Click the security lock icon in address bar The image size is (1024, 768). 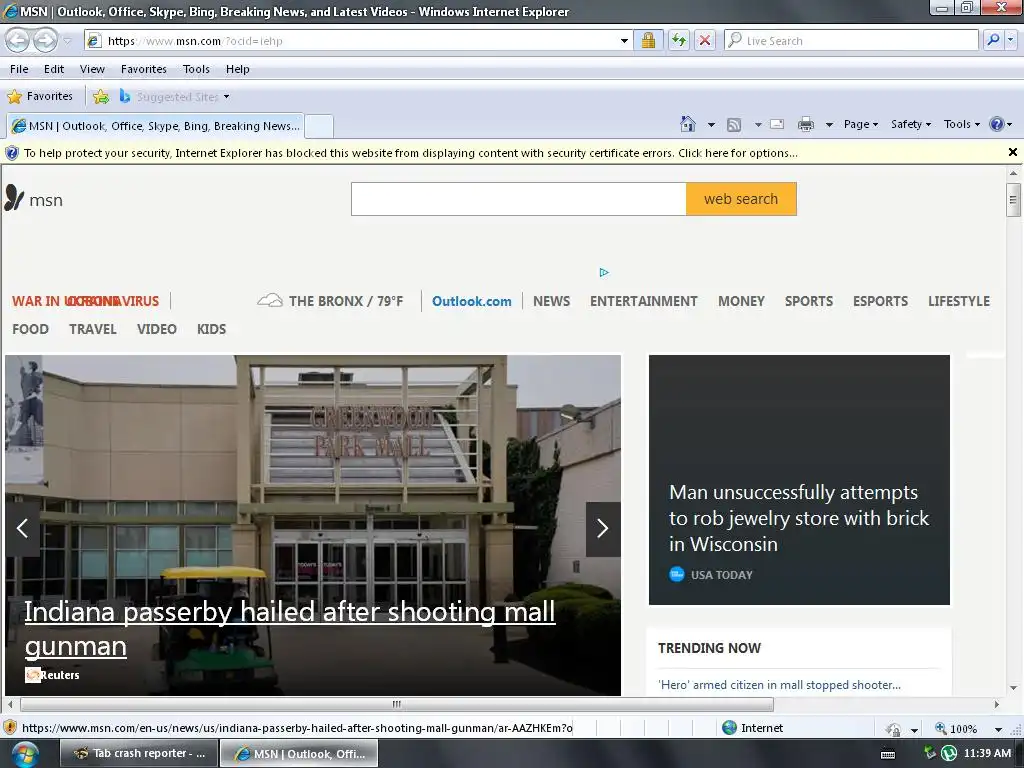[648, 40]
